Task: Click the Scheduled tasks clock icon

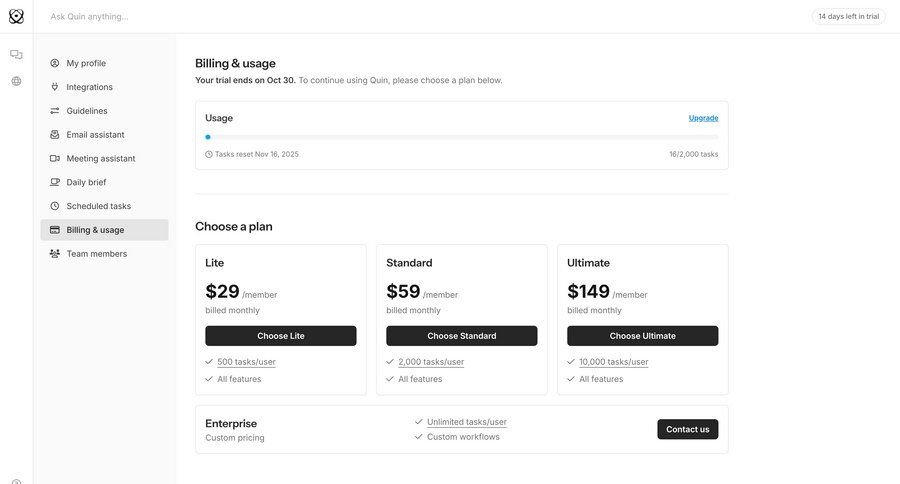Action: (55, 206)
